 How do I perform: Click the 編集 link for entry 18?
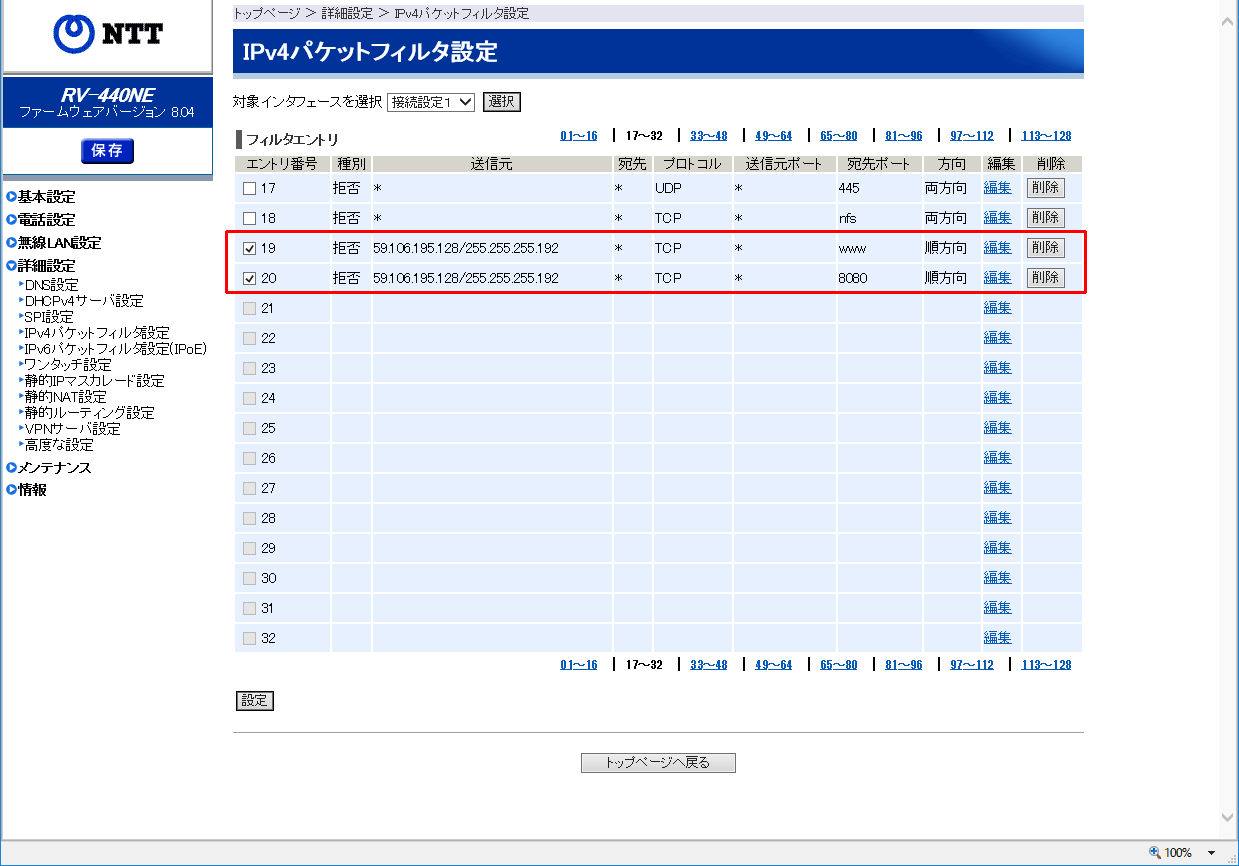click(x=998, y=218)
